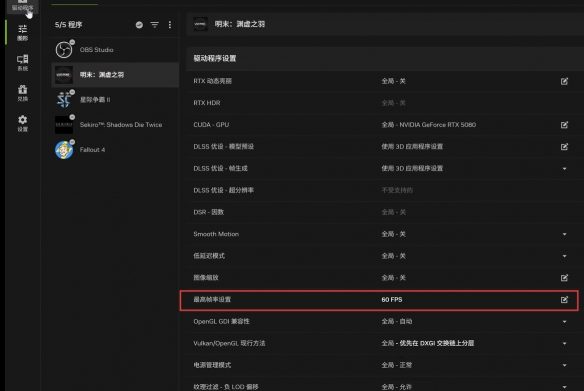Click the DLSS 优设 - 超分辨率 row label
Viewport: 584px width, 391px height.
(223, 190)
